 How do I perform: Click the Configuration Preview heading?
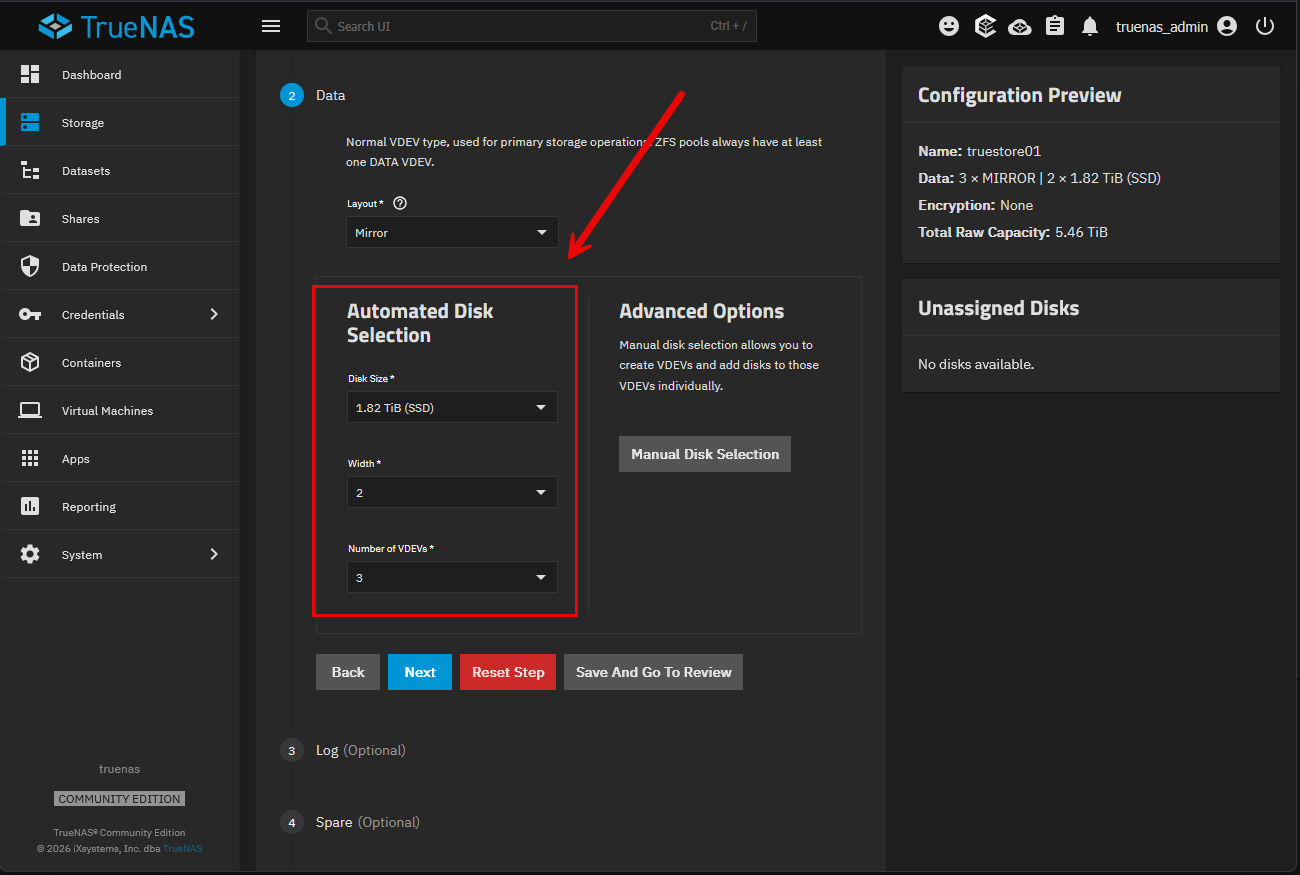click(1020, 95)
